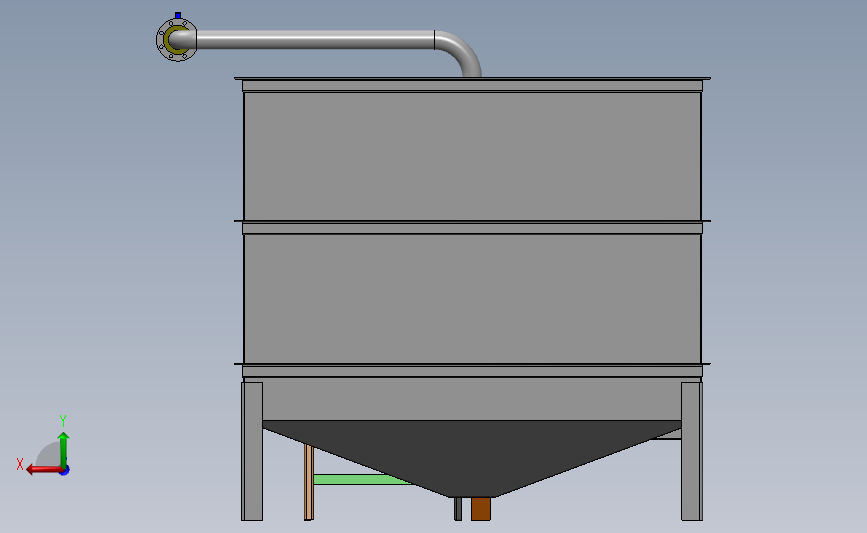Image resolution: width=867 pixels, height=533 pixels.
Task: Select the green horizontal brace under the hopper
Action: click(362, 479)
